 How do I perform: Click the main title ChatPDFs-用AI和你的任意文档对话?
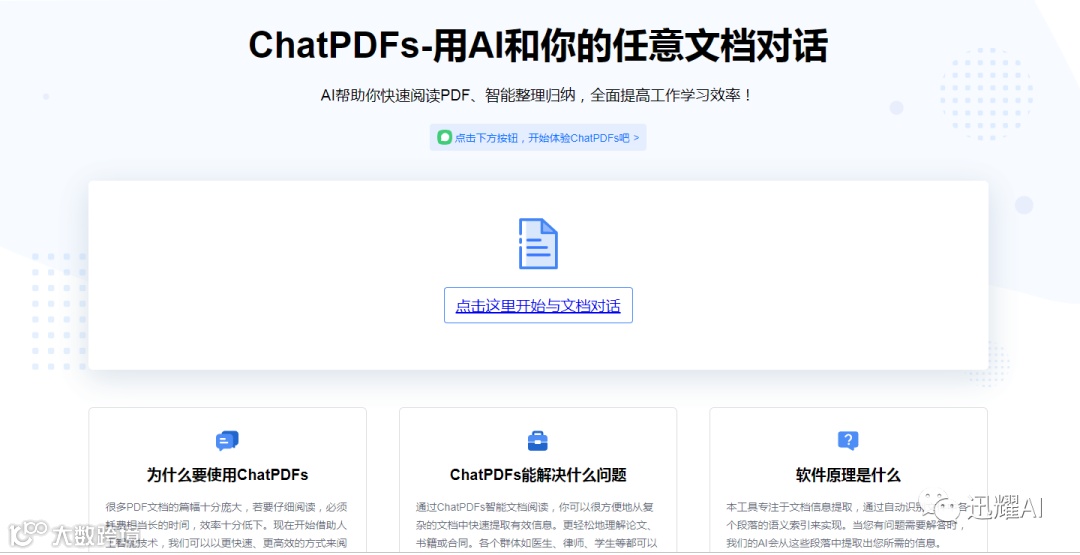point(538,45)
